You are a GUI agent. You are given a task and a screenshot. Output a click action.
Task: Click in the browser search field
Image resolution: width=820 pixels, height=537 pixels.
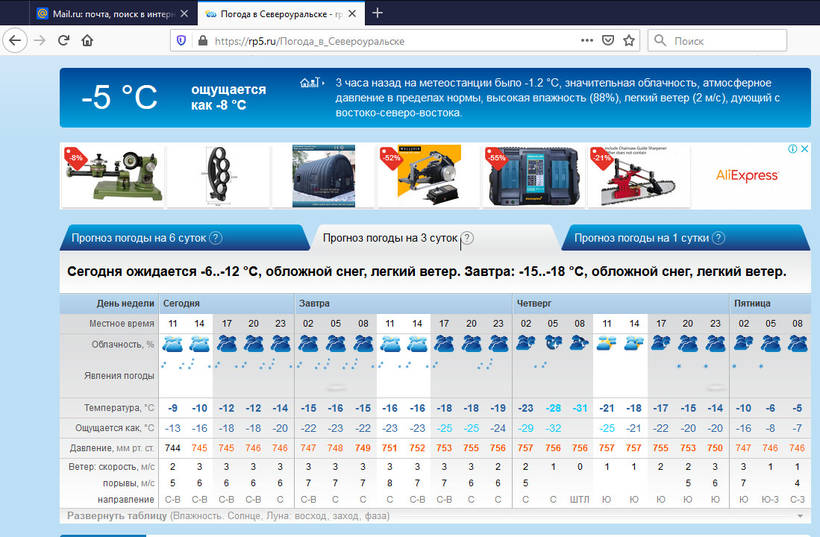click(x=730, y=41)
